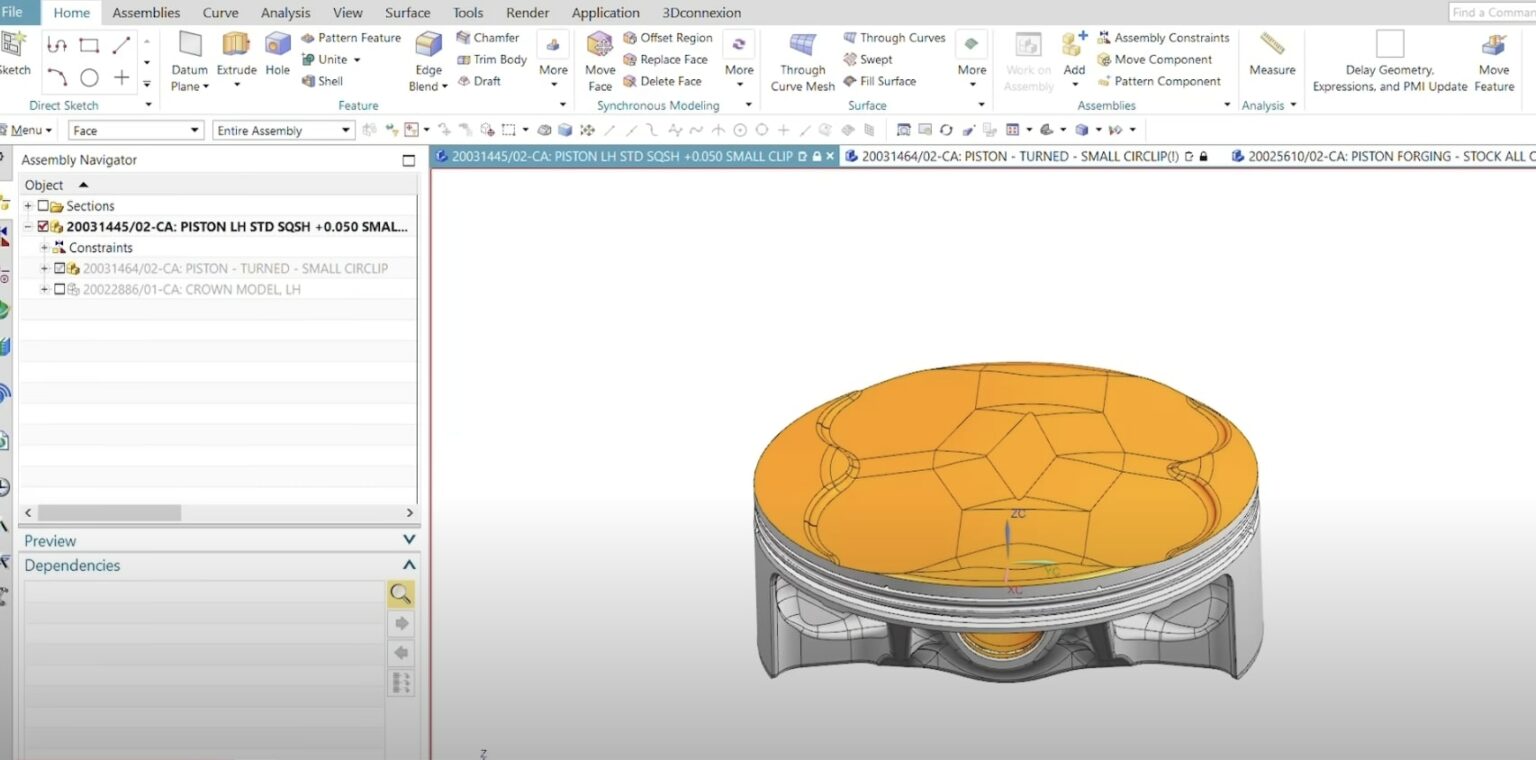
Task: Activate the Edge Blend tool
Action: click(x=428, y=45)
